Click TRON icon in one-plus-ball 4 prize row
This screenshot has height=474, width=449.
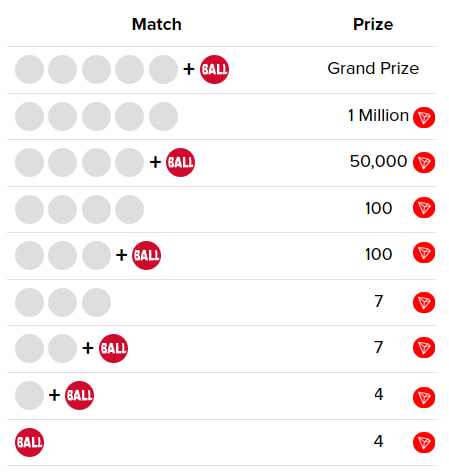(424, 397)
